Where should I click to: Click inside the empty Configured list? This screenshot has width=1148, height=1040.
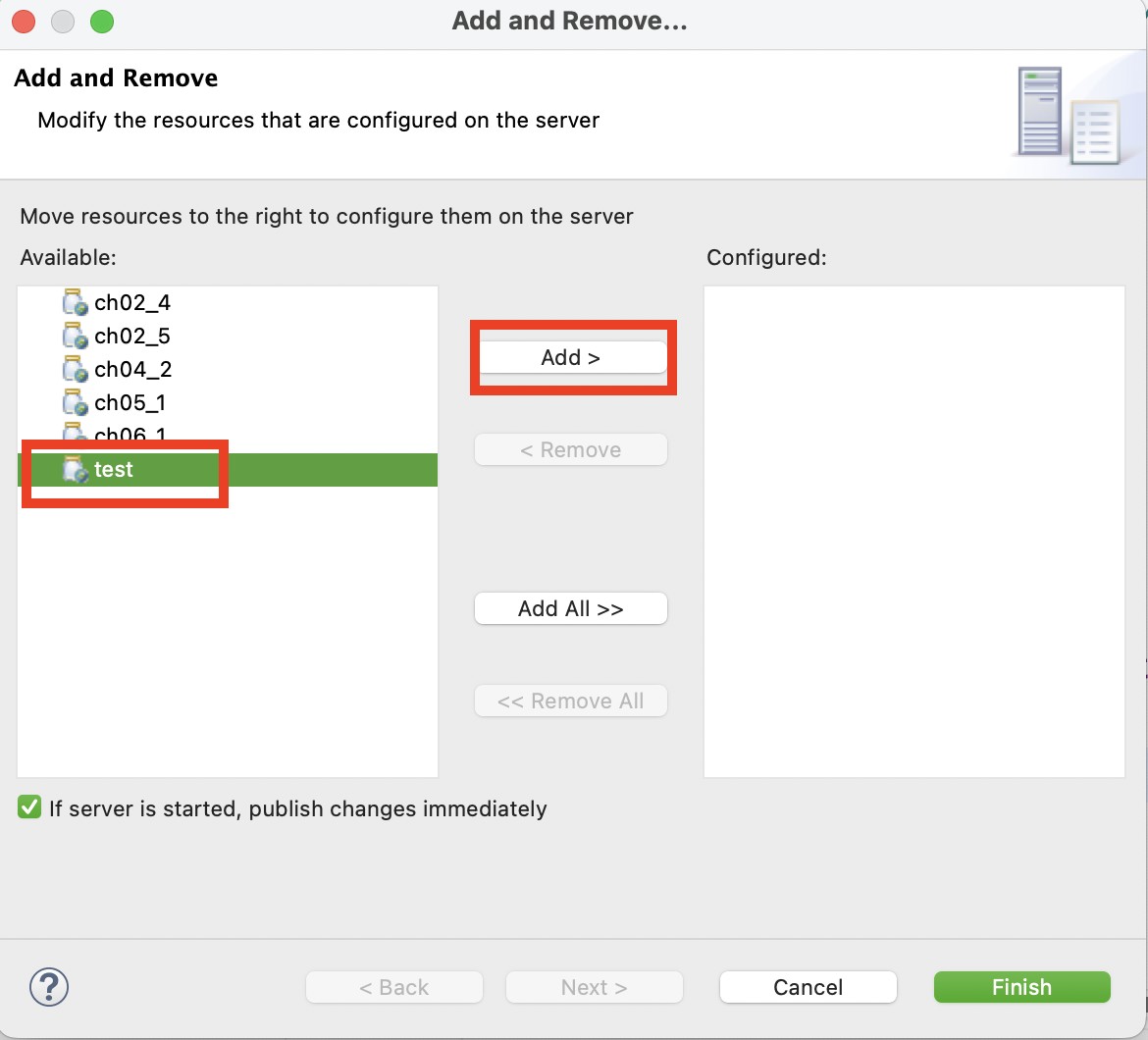(x=913, y=530)
